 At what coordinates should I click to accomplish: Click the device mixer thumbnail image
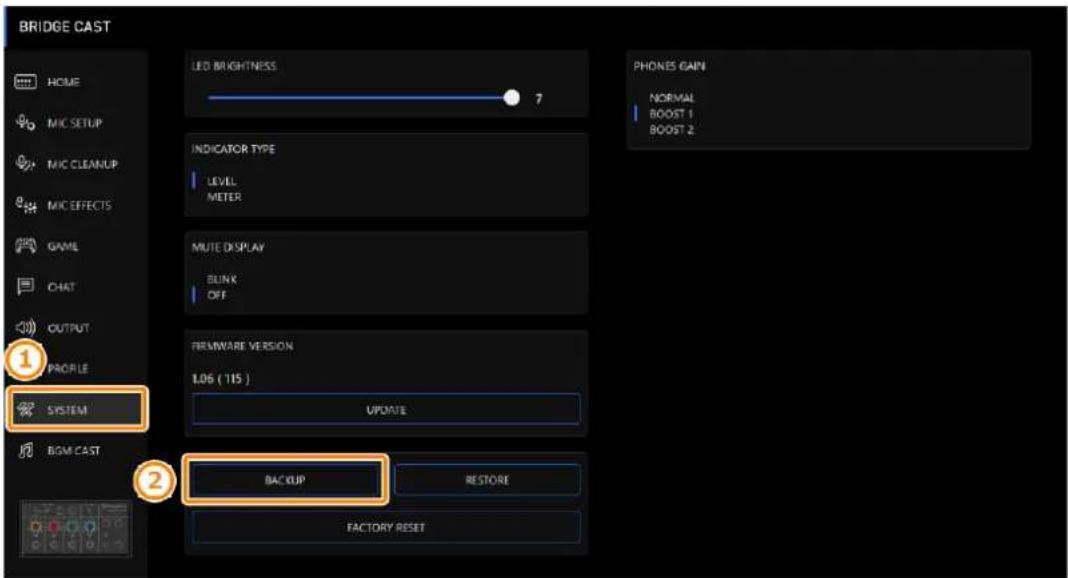(75, 529)
